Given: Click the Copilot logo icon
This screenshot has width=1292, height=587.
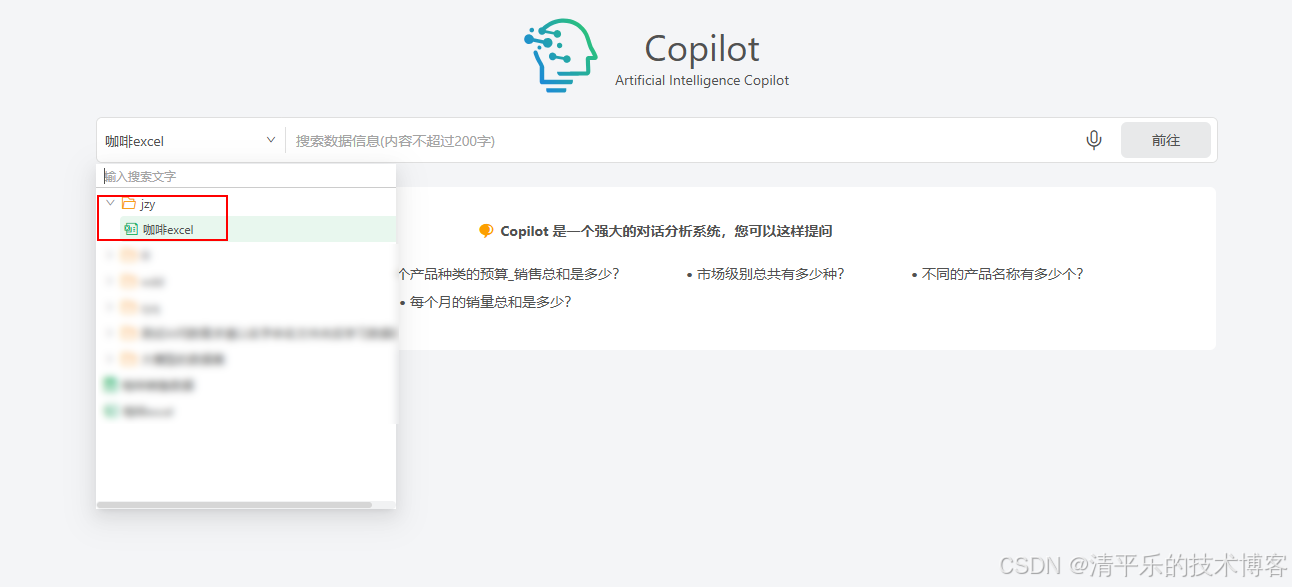Looking at the screenshot, I should coord(560,55).
